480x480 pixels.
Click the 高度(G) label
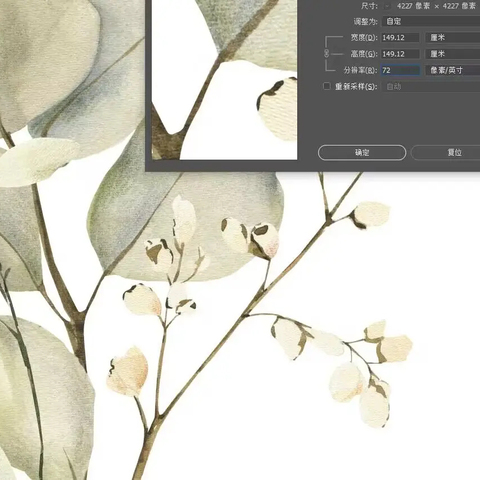pyautogui.click(x=364, y=54)
